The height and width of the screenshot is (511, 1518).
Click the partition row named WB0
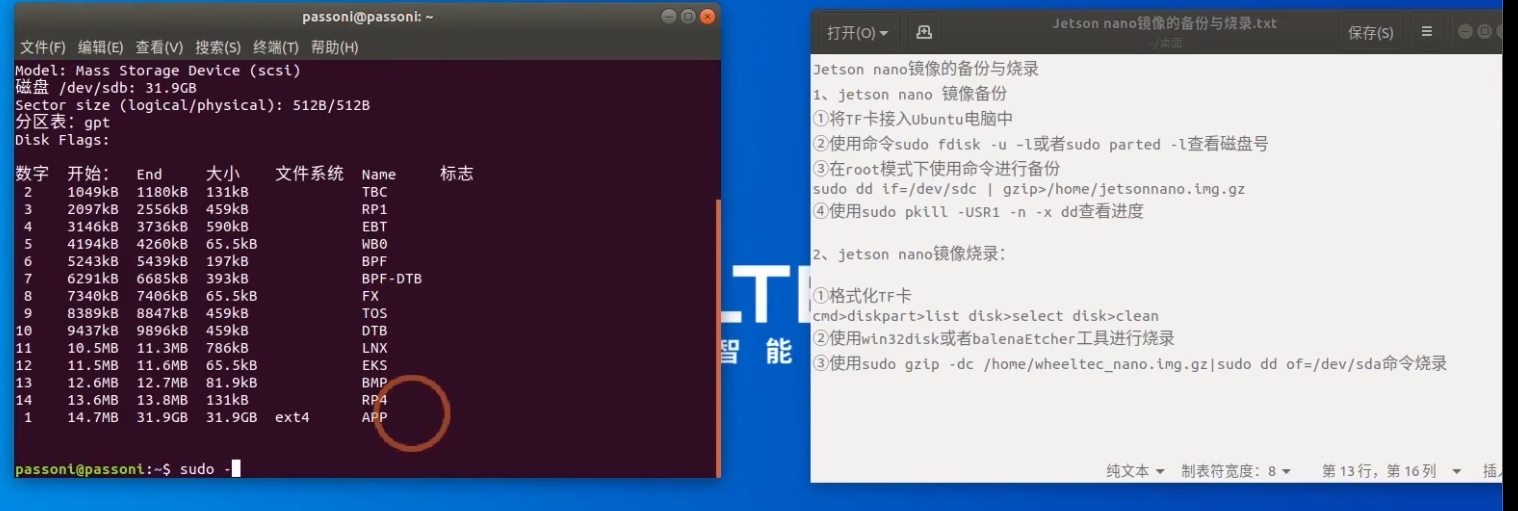click(x=205, y=244)
